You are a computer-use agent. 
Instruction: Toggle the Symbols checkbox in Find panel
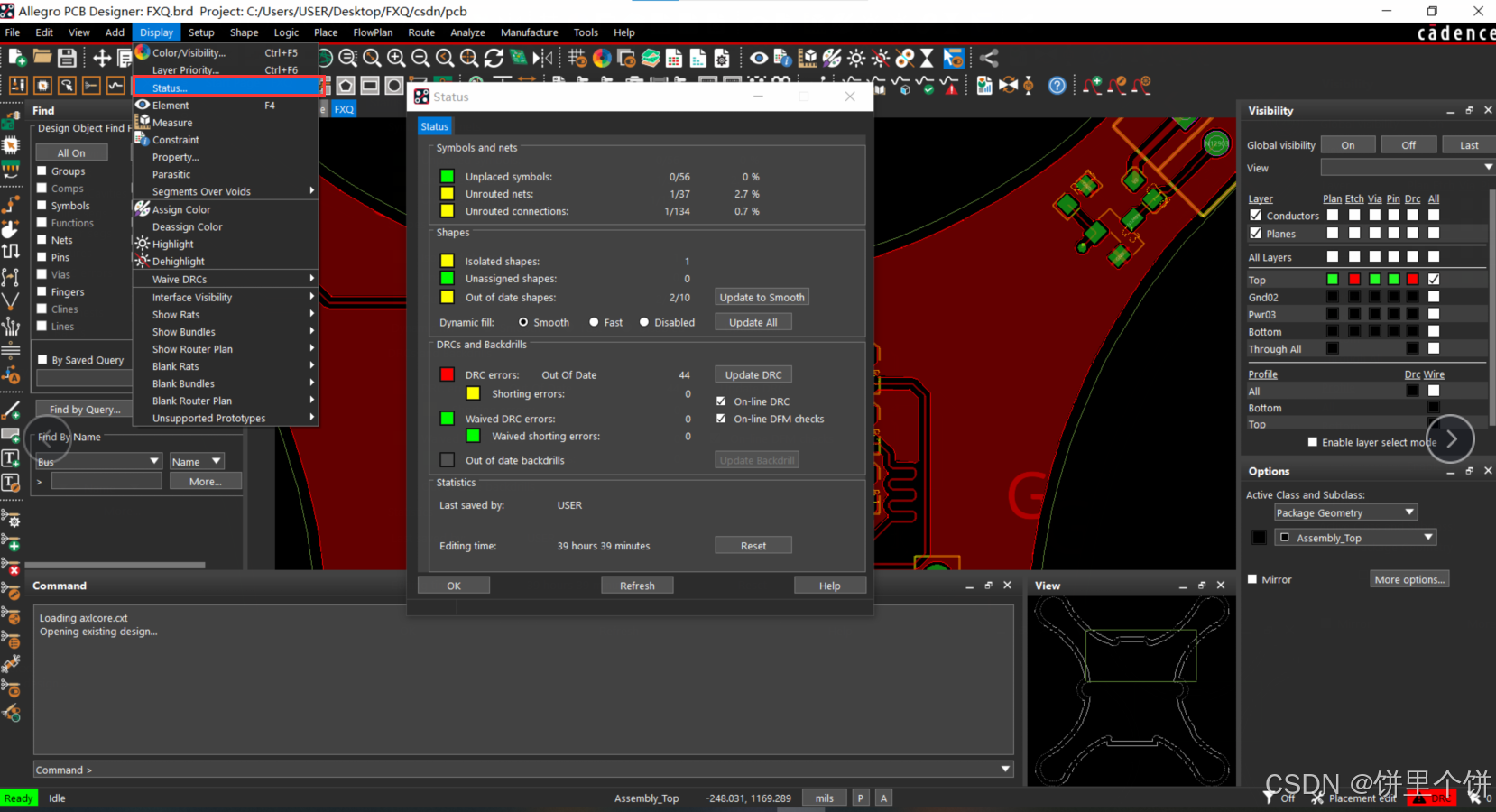coord(42,205)
